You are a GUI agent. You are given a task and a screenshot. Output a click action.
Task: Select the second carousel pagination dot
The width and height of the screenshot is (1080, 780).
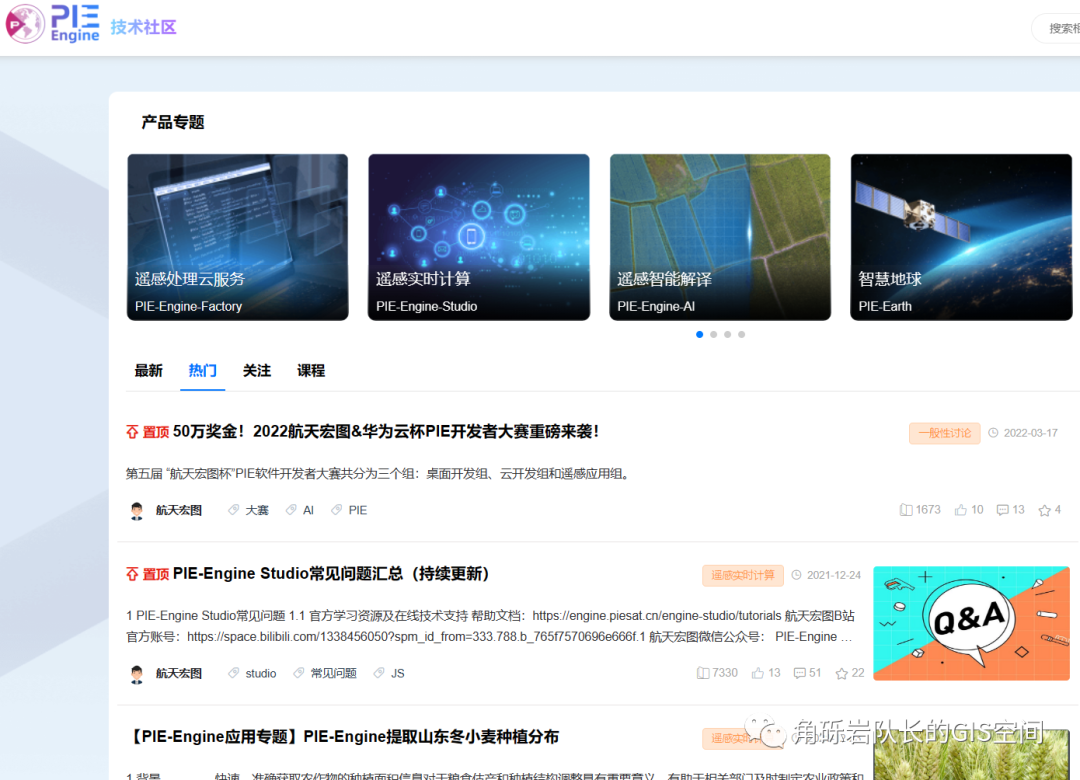pyautogui.click(x=713, y=334)
